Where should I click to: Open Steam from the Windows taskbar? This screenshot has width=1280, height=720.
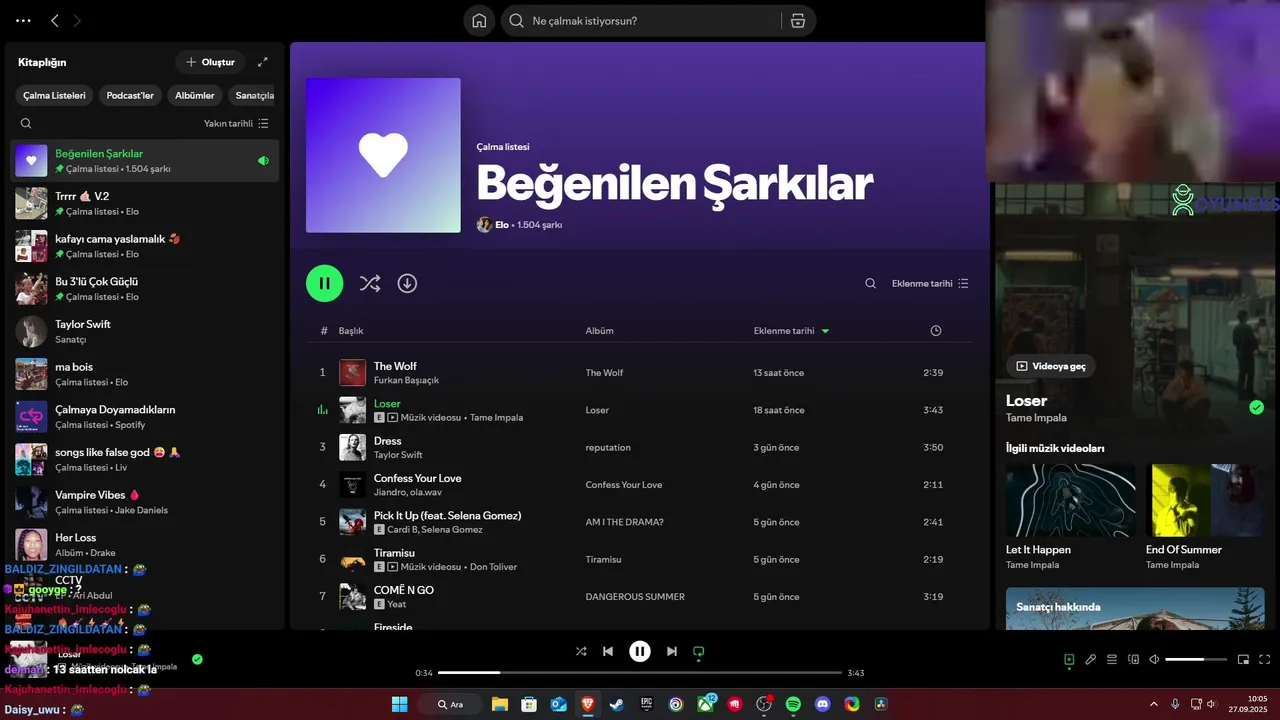617,704
